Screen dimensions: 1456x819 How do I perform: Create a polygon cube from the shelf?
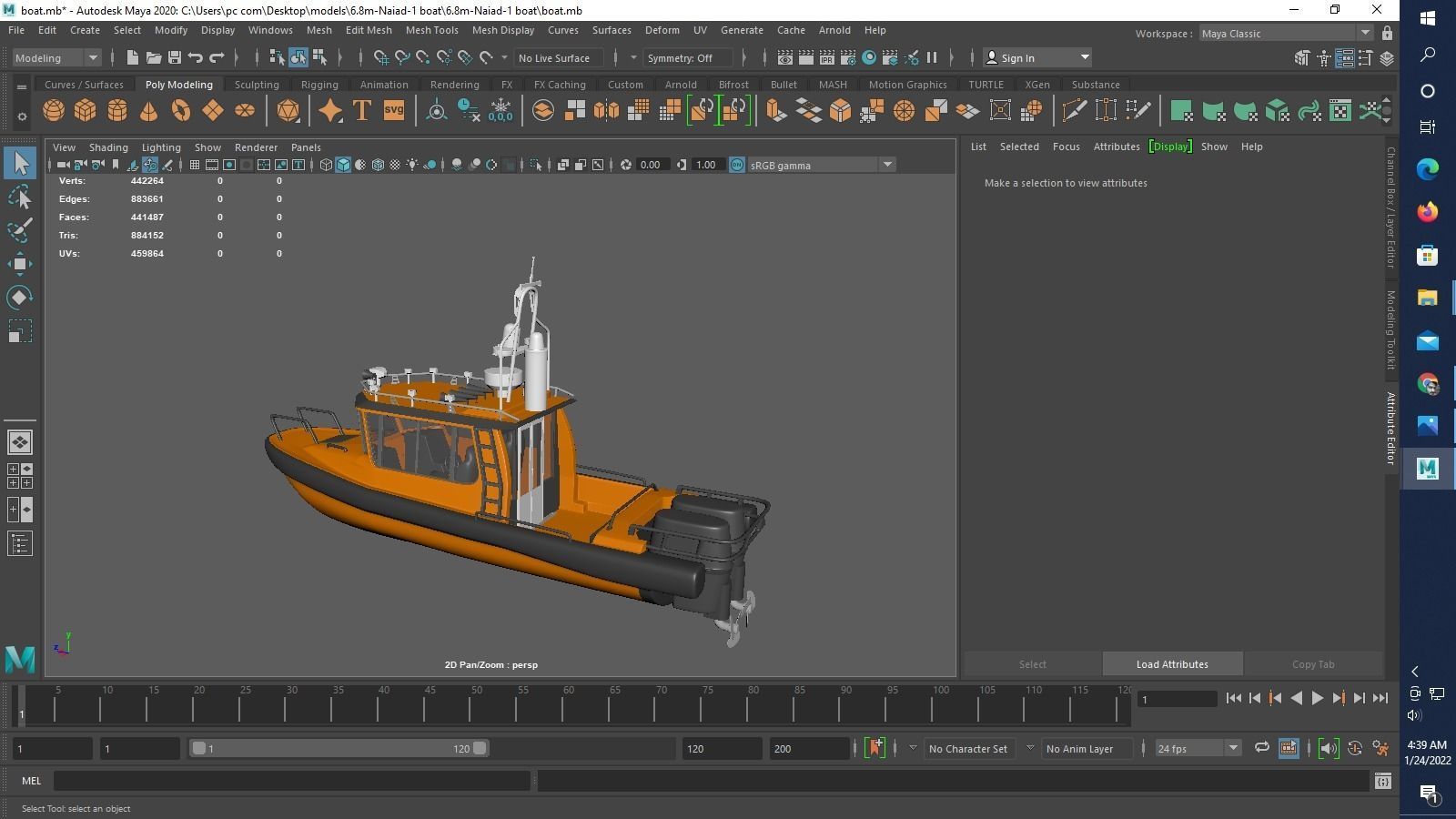[86, 111]
